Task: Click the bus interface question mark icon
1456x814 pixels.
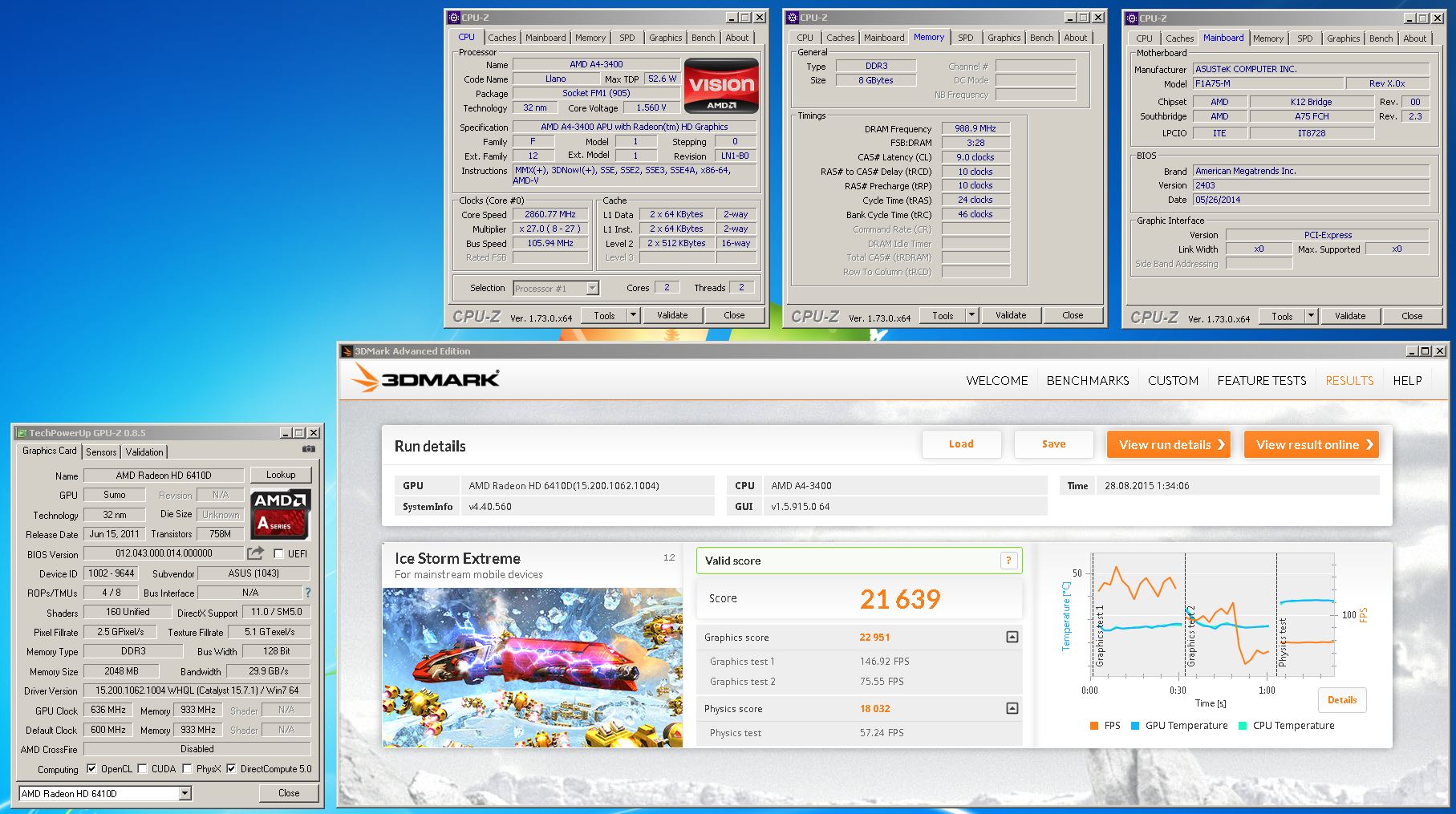Action: 307,593
